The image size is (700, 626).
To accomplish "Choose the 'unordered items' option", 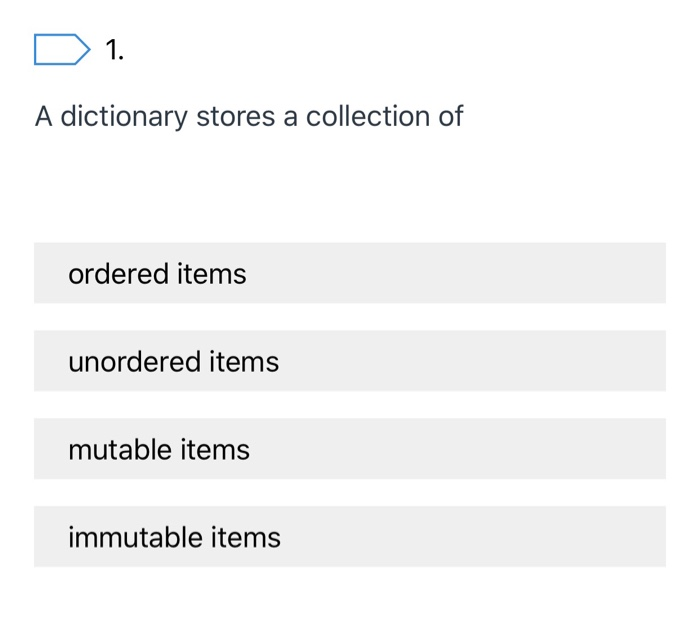I will point(350,361).
